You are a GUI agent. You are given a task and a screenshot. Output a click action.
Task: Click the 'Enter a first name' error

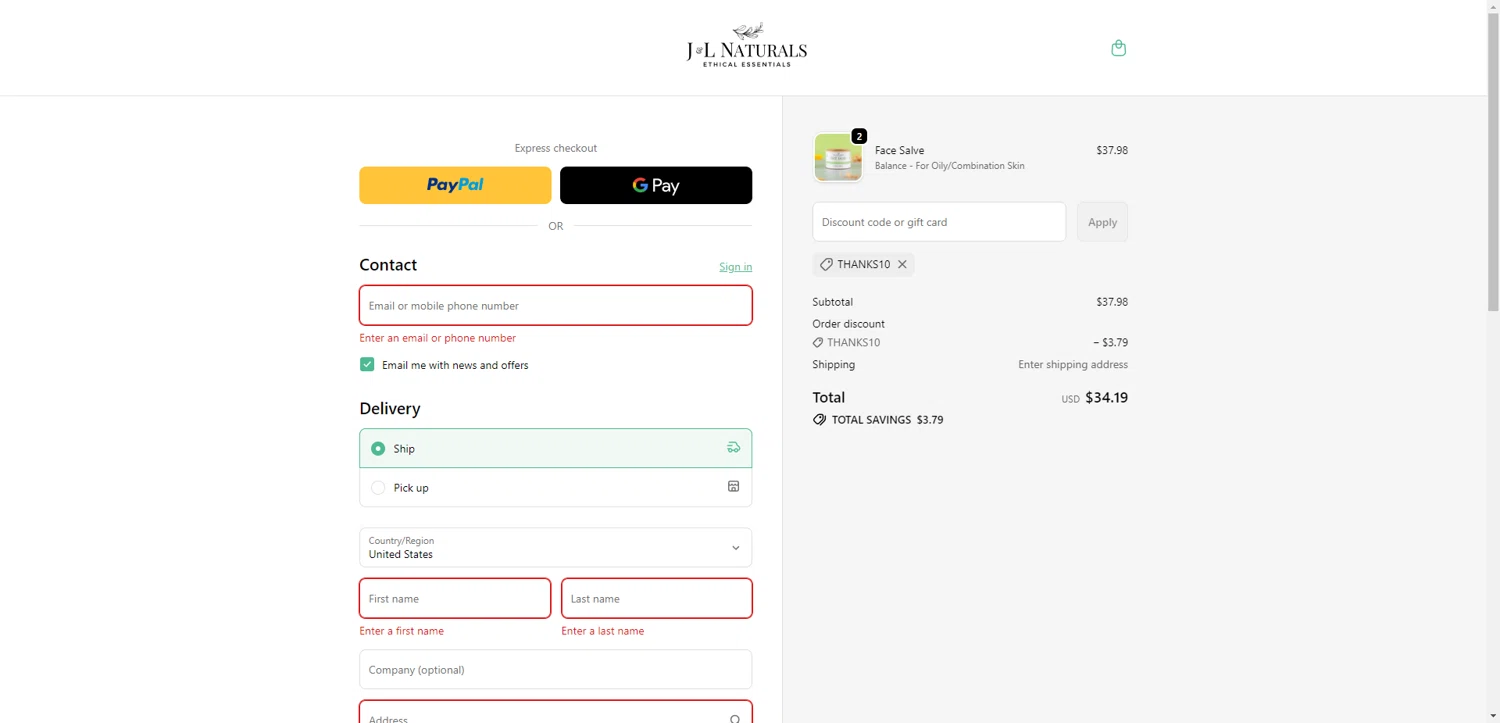click(402, 631)
